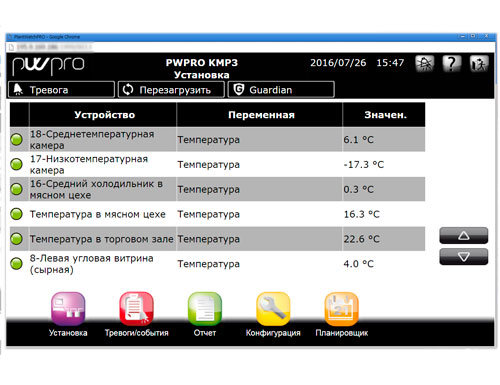Open the Тревоги/события icon

click(x=136, y=309)
